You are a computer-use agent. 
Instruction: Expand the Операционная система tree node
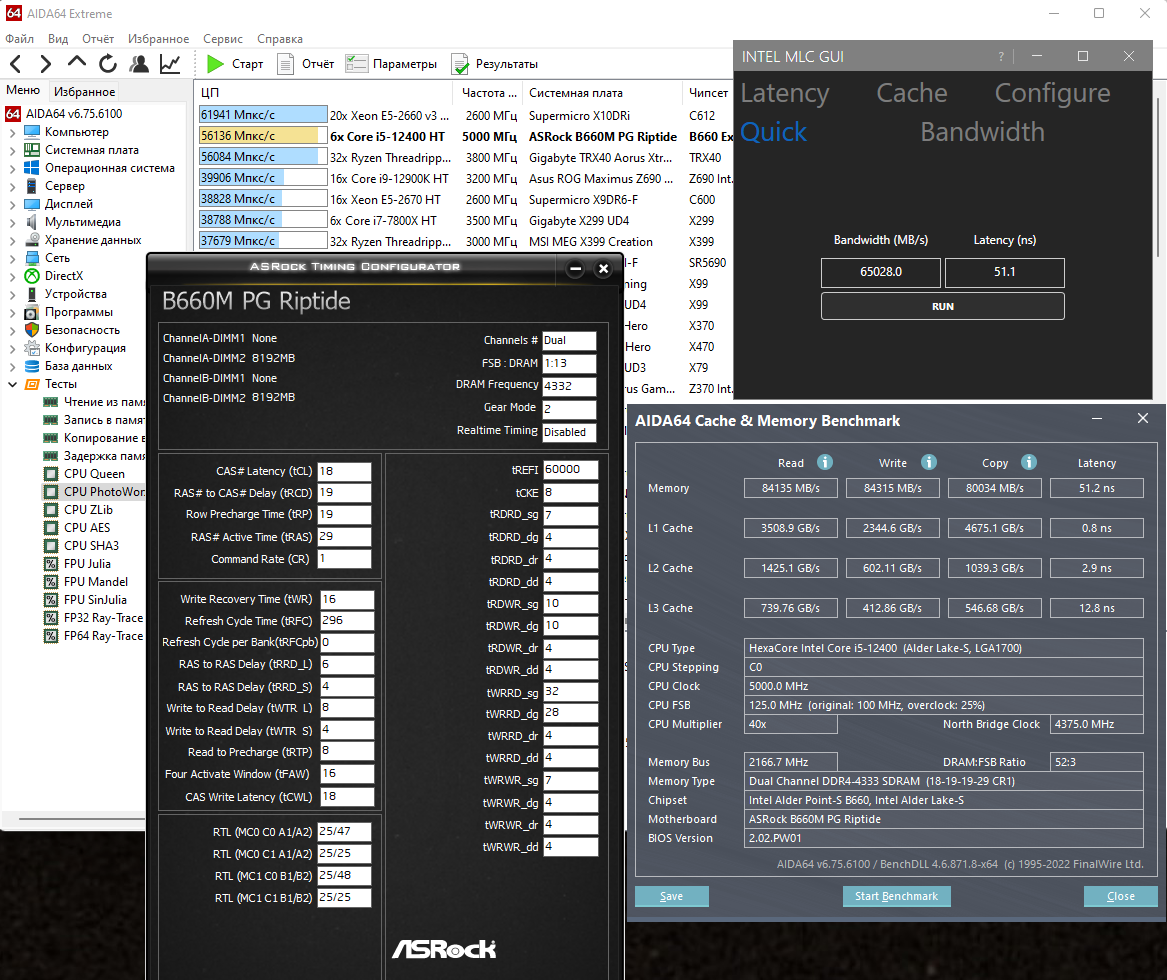[x=12, y=168]
